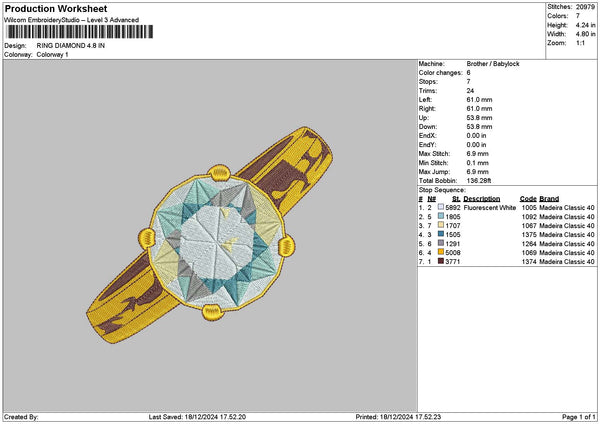Click the Zoom value '1:1'

(x=580, y=43)
